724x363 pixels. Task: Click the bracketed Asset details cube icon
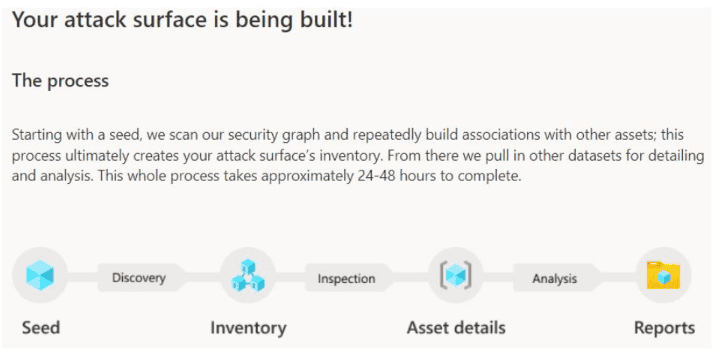click(456, 275)
